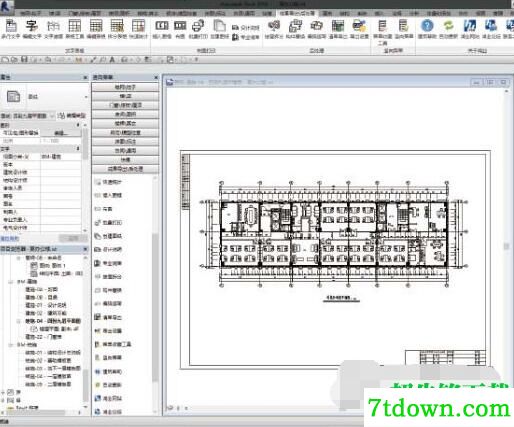Collapse the 建施-04 sheet node in browser

coord(19,321)
